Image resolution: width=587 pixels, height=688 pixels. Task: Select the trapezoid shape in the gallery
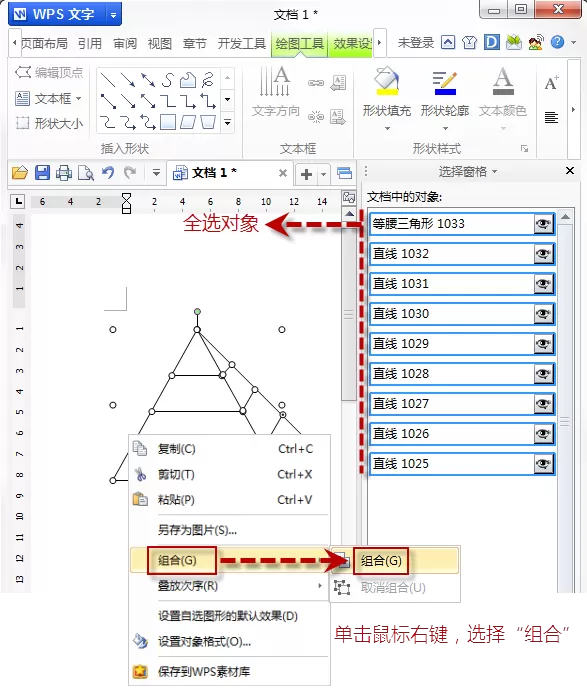(x=208, y=122)
